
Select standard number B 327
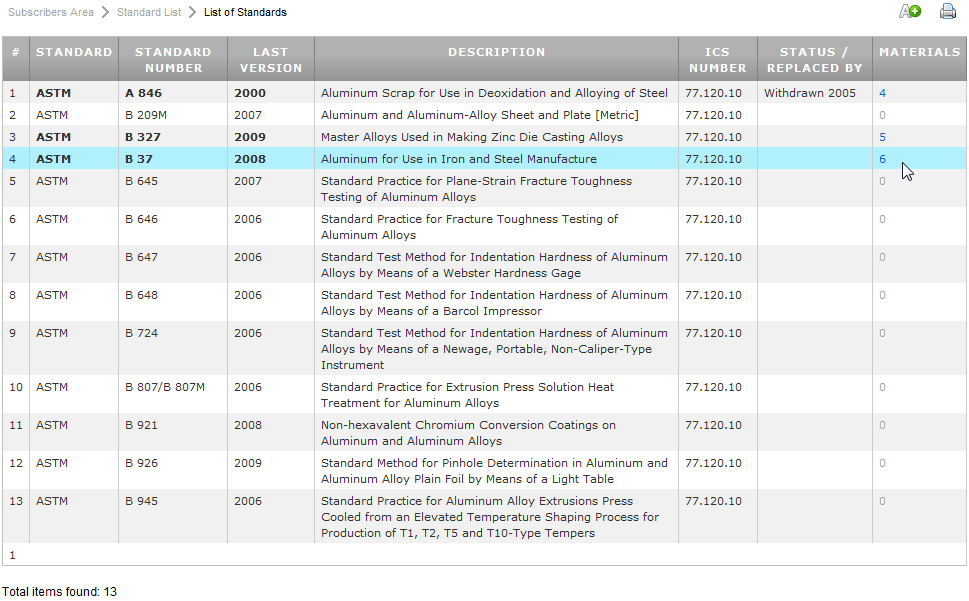[x=143, y=137]
